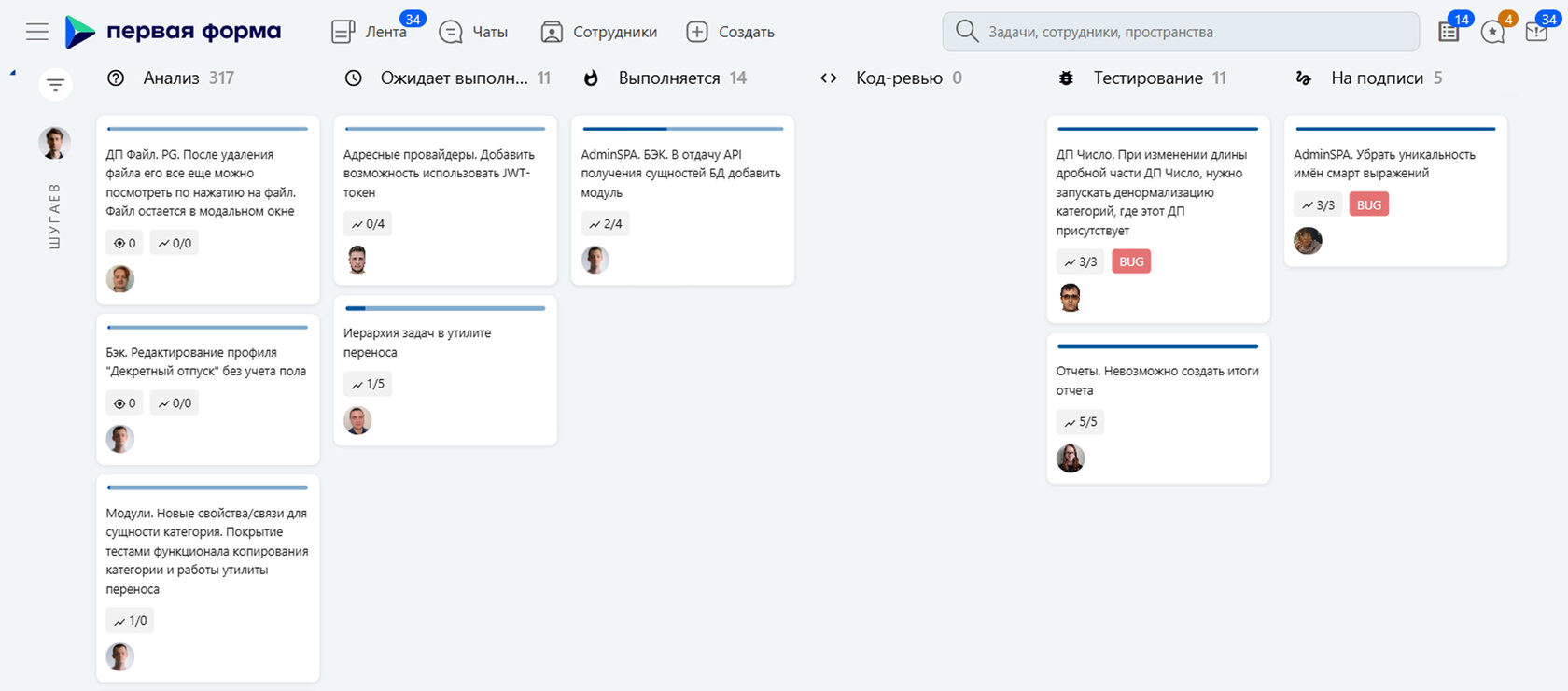The image size is (1568, 691).
Task: Expand the small triangle in the left edge
Action: point(12,72)
